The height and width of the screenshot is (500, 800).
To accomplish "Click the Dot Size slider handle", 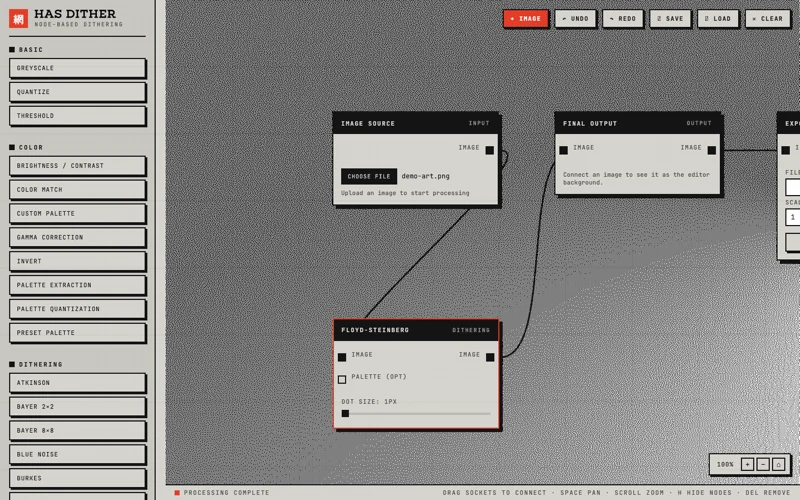I will click(345, 413).
